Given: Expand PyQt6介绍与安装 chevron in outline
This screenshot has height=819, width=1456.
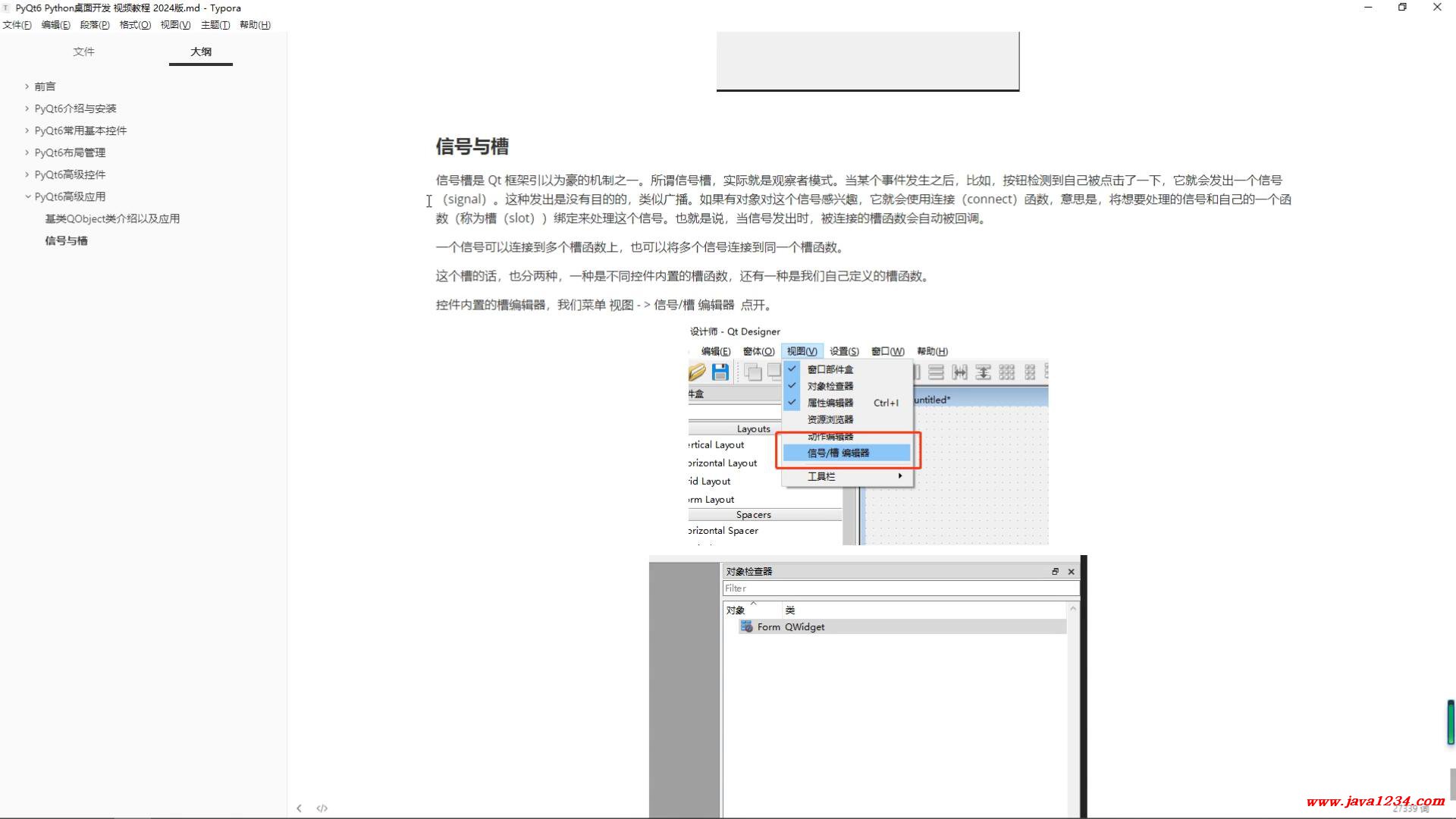Looking at the screenshot, I should pos(27,108).
